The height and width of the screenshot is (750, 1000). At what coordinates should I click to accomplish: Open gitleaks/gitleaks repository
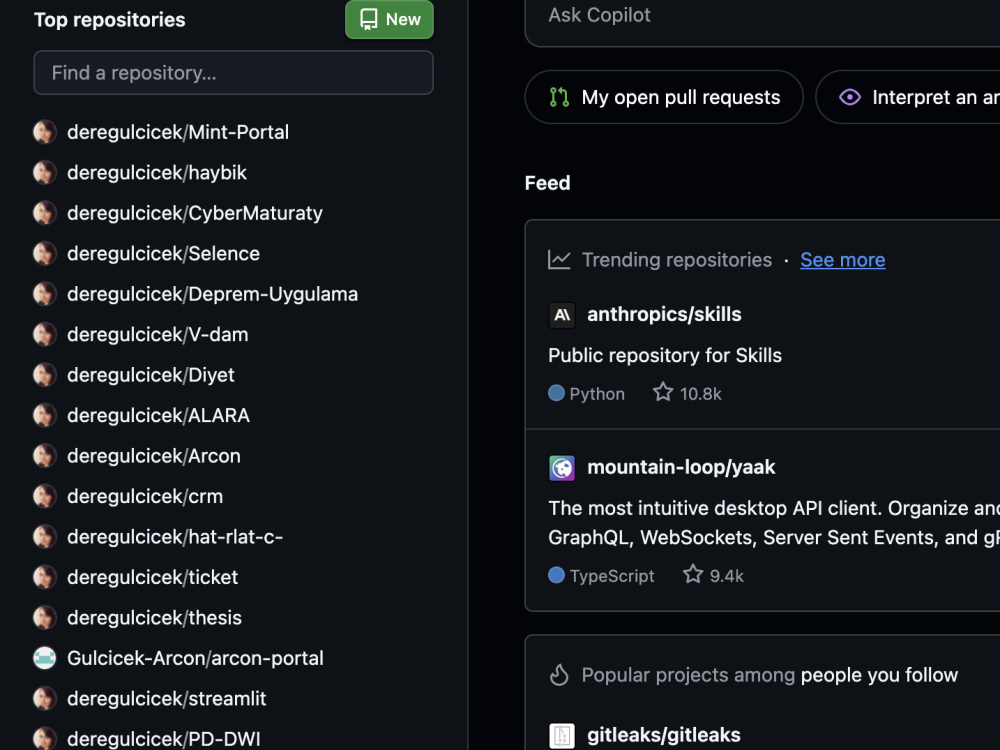click(x=663, y=735)
